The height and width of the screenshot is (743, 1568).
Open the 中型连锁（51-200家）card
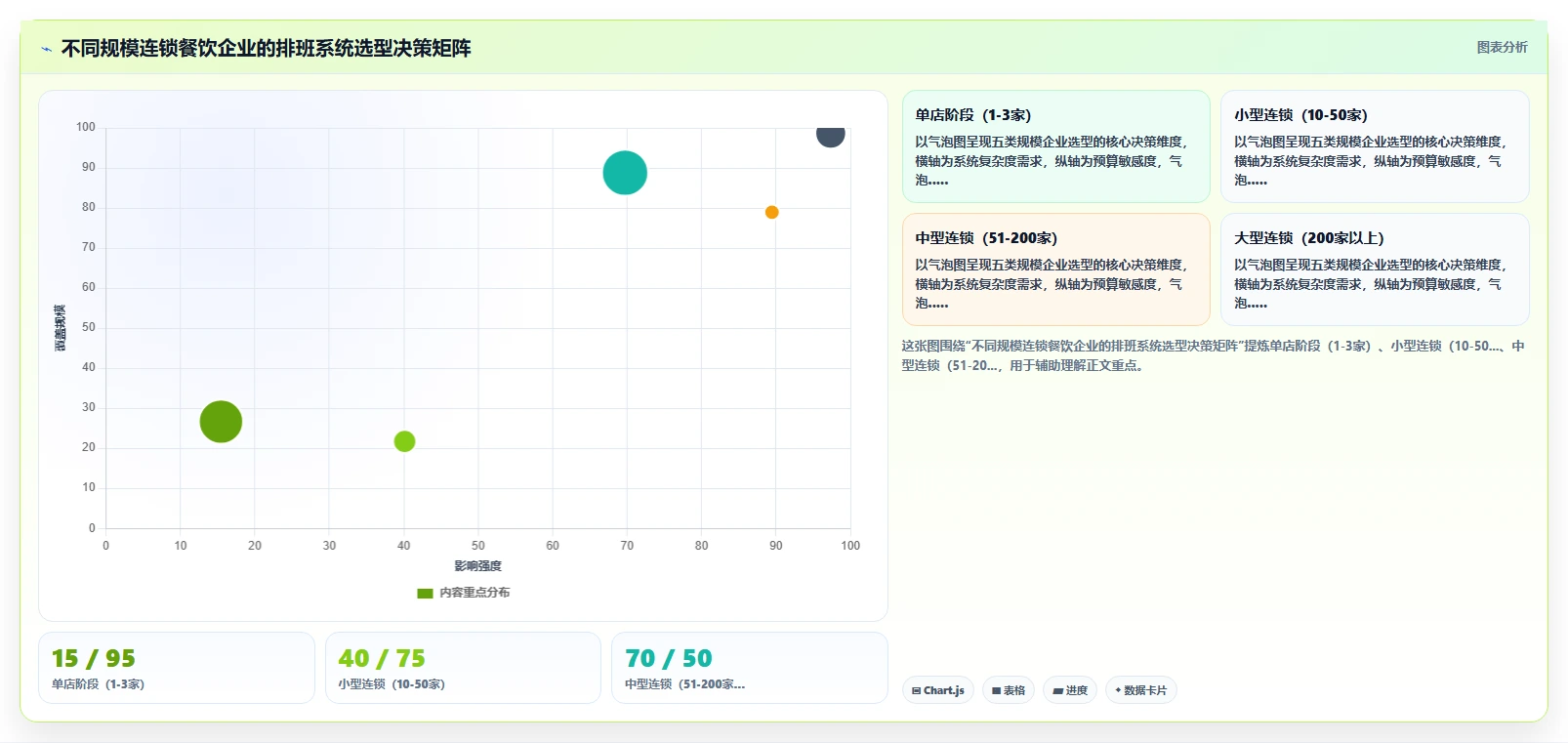(1055, 269)
